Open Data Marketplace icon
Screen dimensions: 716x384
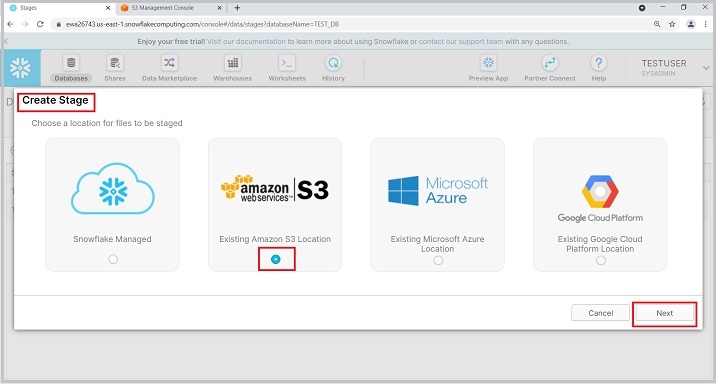[169, 63]
